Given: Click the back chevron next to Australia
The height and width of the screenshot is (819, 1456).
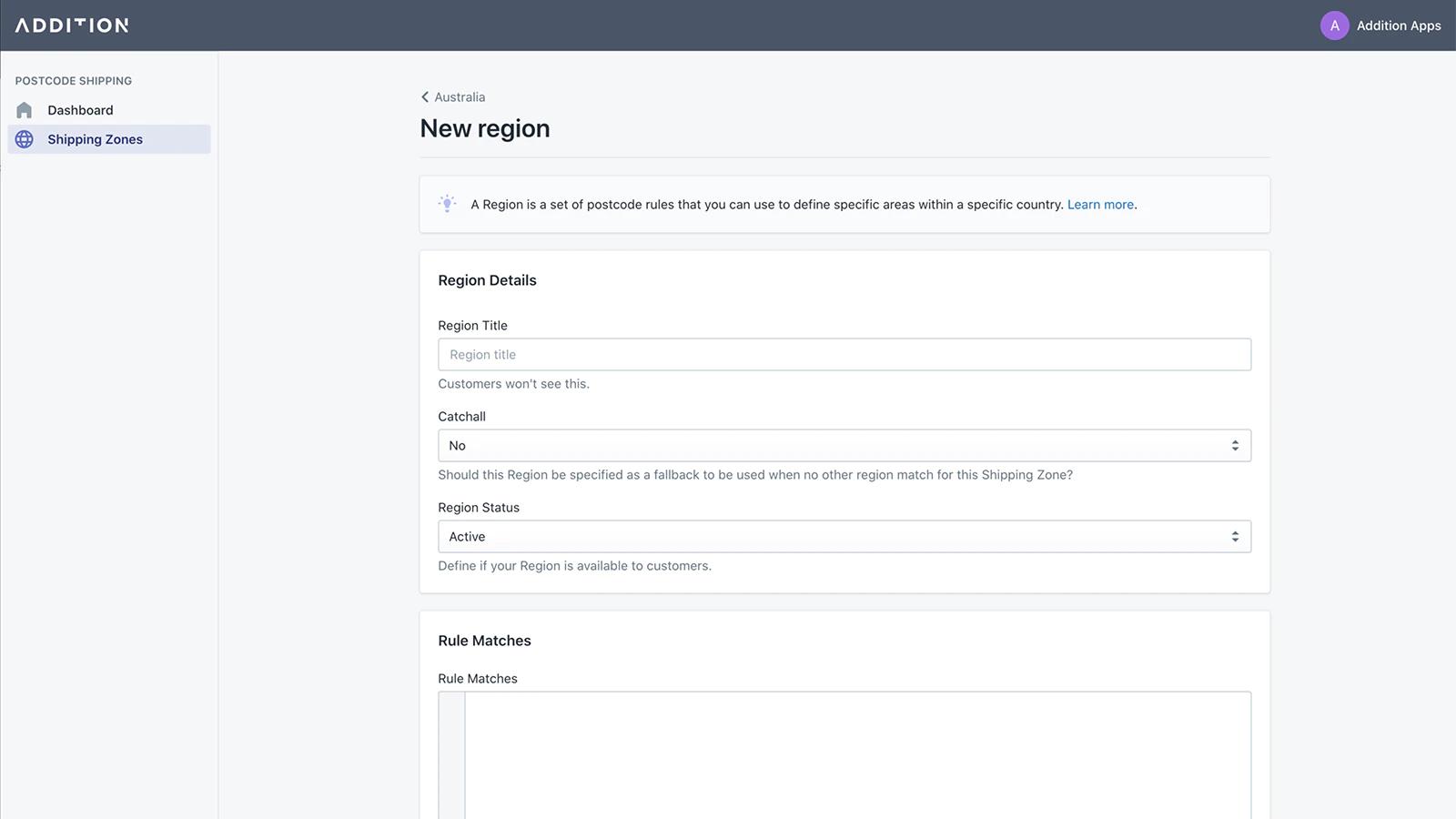Looking at the screenshot, I should [x=424, y=96].
